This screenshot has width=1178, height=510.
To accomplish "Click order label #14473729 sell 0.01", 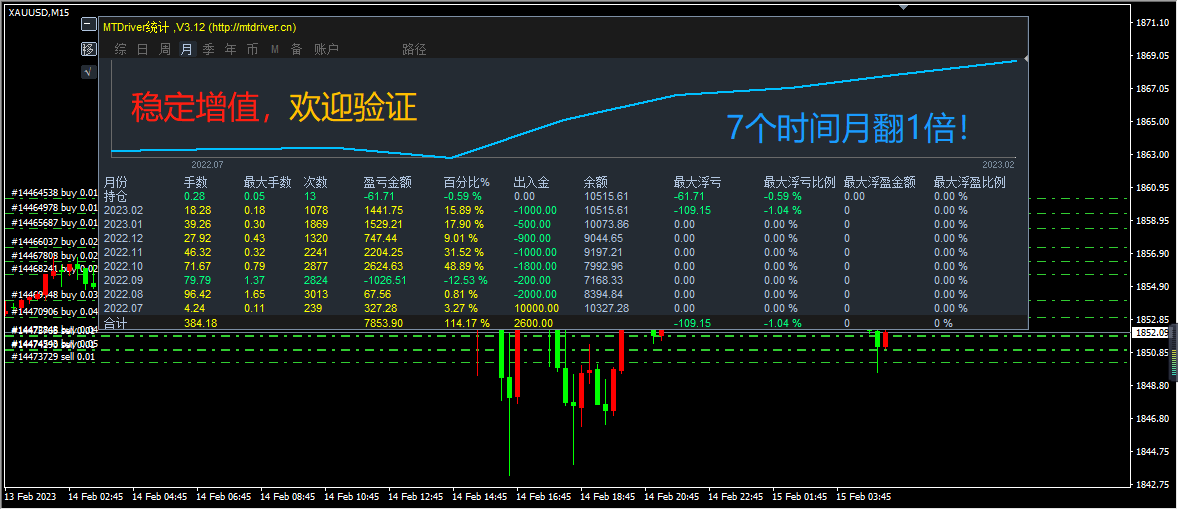I will [x=53, y=357].
